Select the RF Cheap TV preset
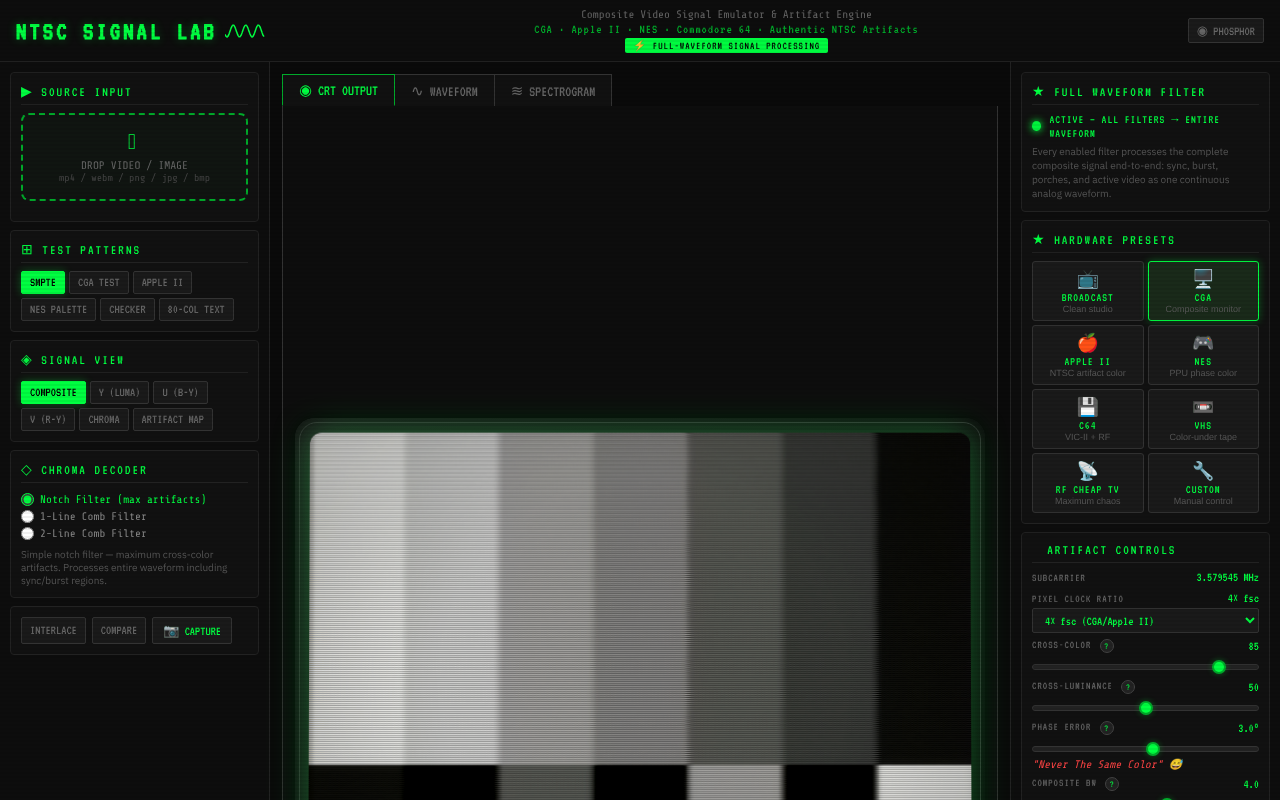 point(1087,483)
